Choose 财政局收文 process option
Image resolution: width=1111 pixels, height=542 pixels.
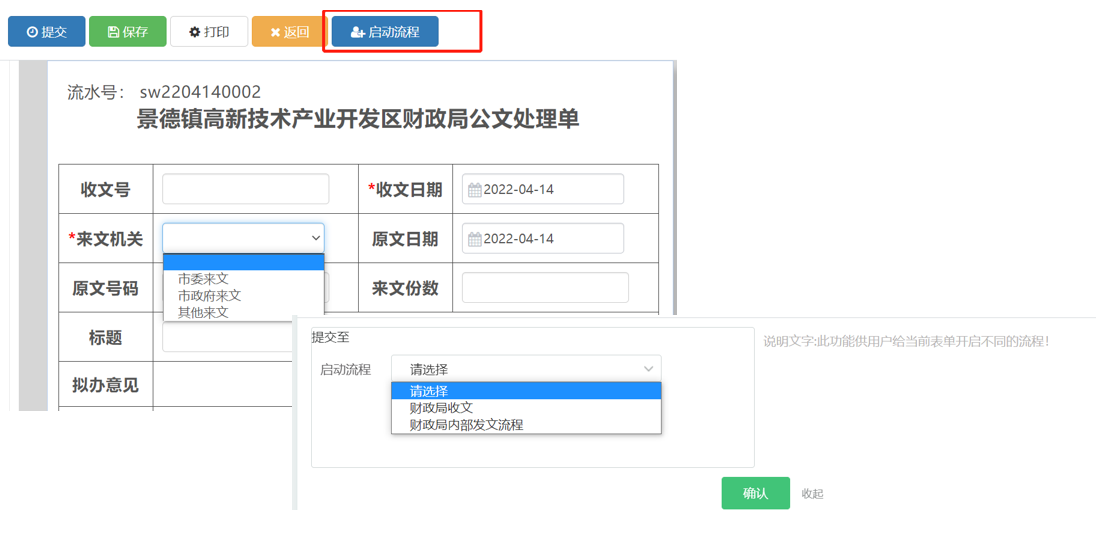click(441, 408)
